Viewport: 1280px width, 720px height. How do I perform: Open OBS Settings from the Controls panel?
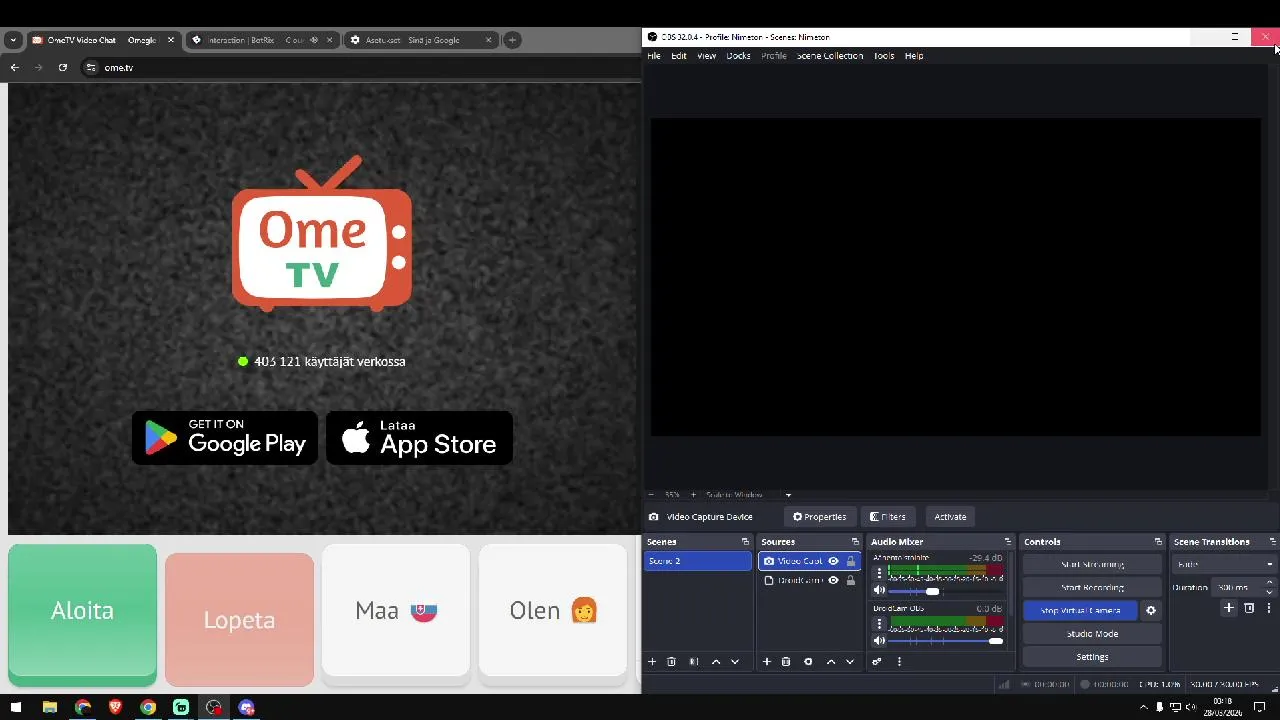click(x=1092, y=657)
